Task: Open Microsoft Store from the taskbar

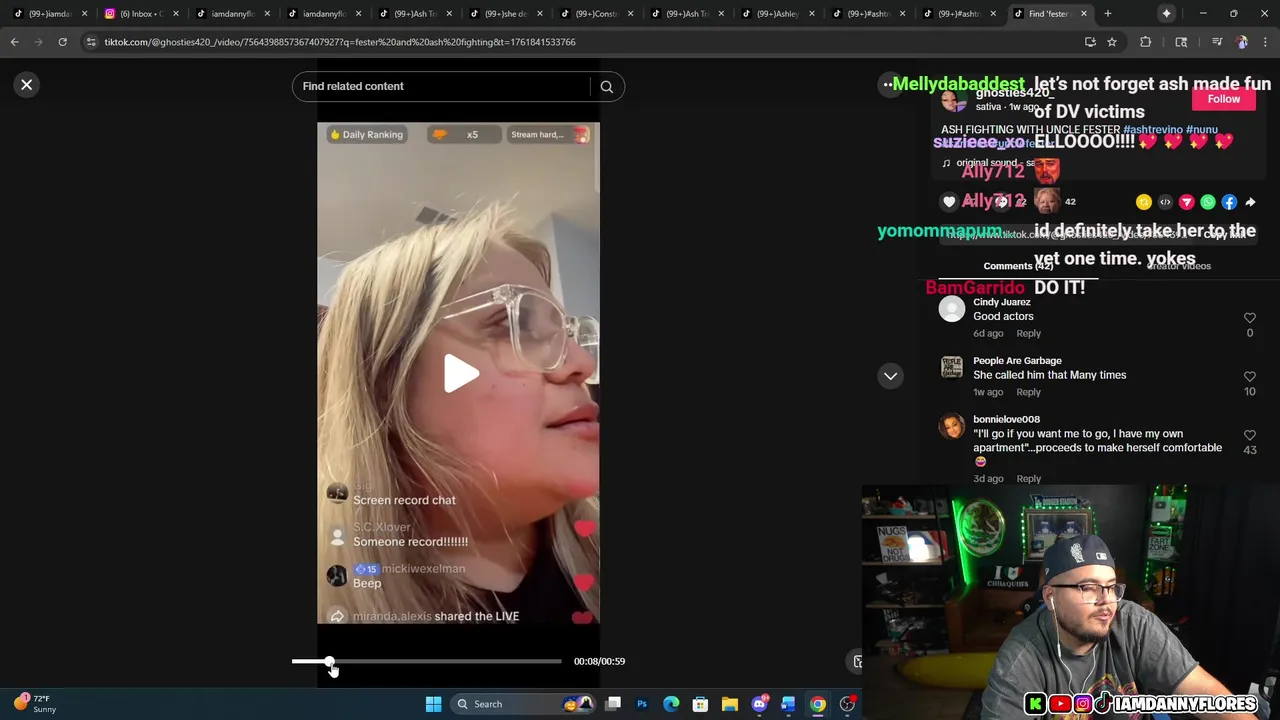Action: click(700, 704)
